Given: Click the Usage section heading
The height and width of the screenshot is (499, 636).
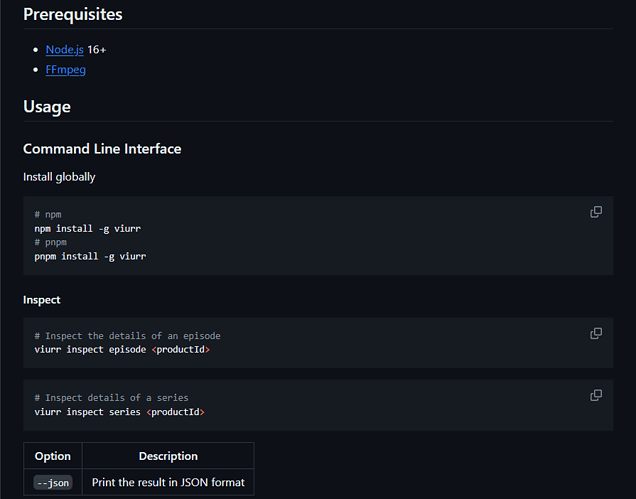Looking at the screenshot, I should point(47,106).
